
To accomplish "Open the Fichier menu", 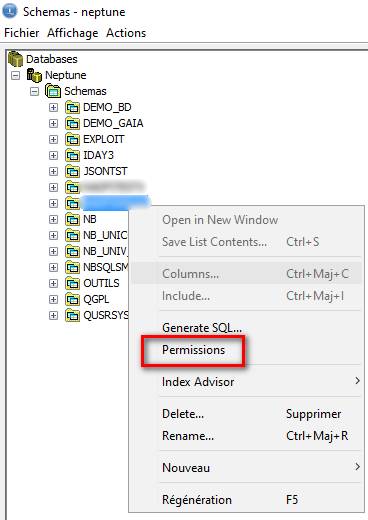I will [x=22, y=33].
